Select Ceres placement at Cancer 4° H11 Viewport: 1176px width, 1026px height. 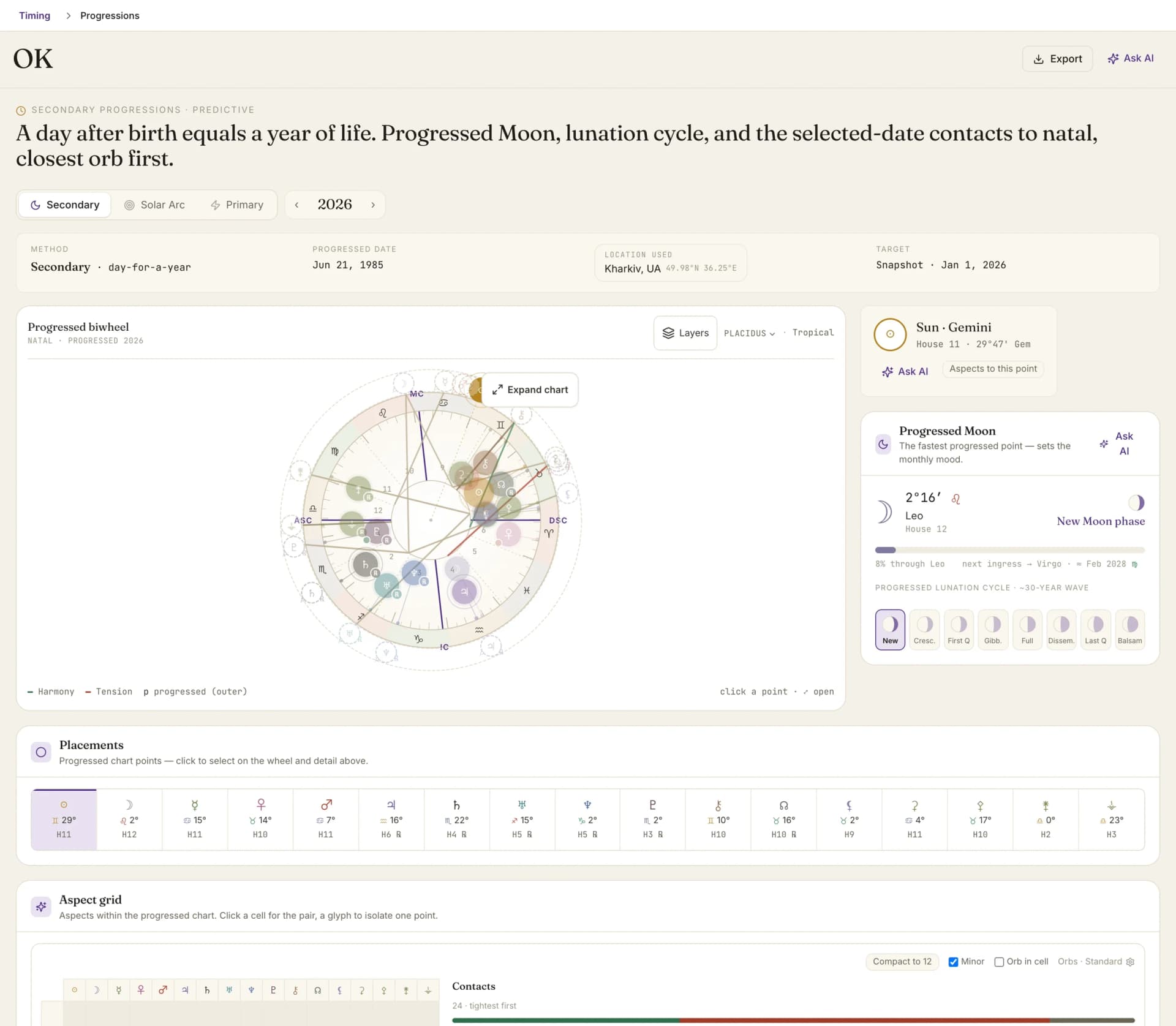(914, 820)
